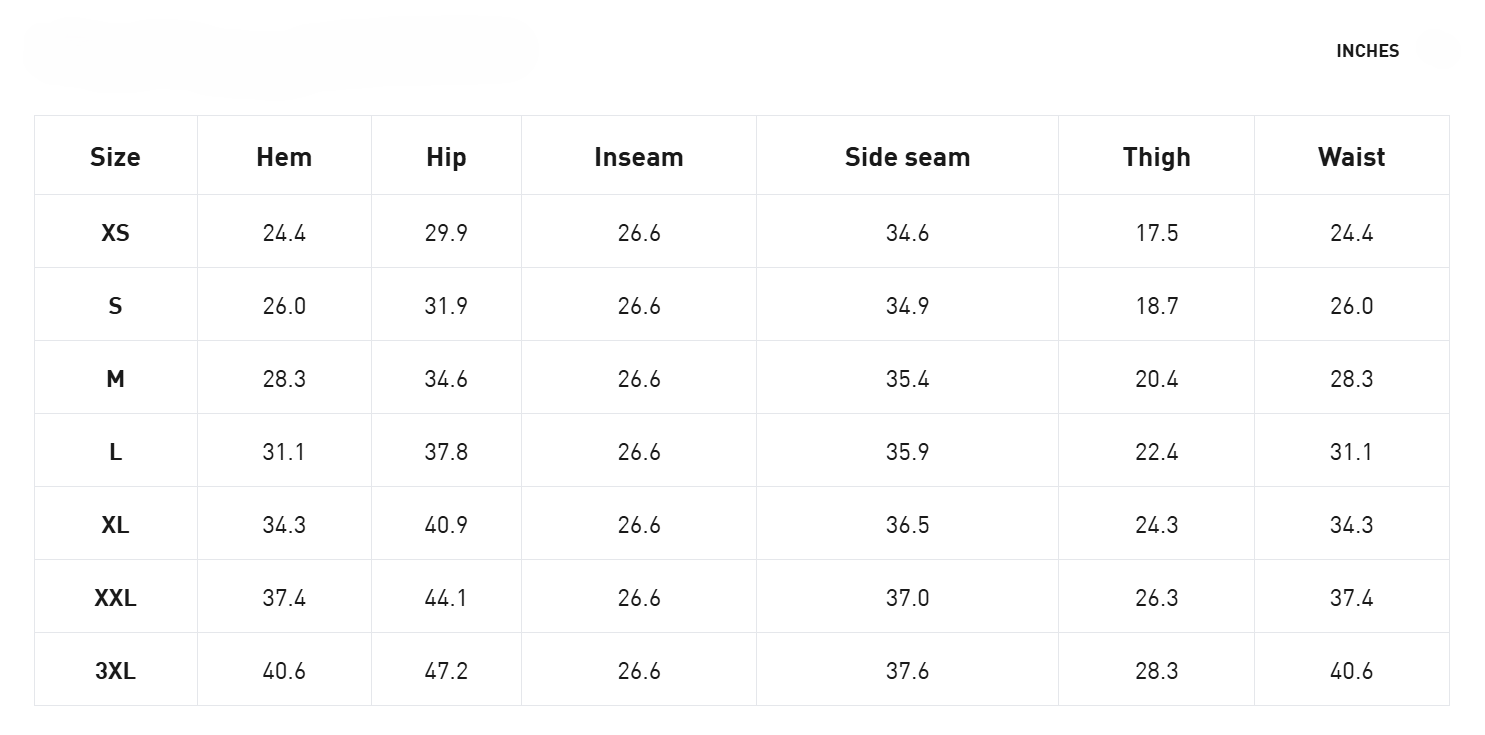Click the XS size row label
Viewport: 1485px width, 735px height.
pos(115,233)
